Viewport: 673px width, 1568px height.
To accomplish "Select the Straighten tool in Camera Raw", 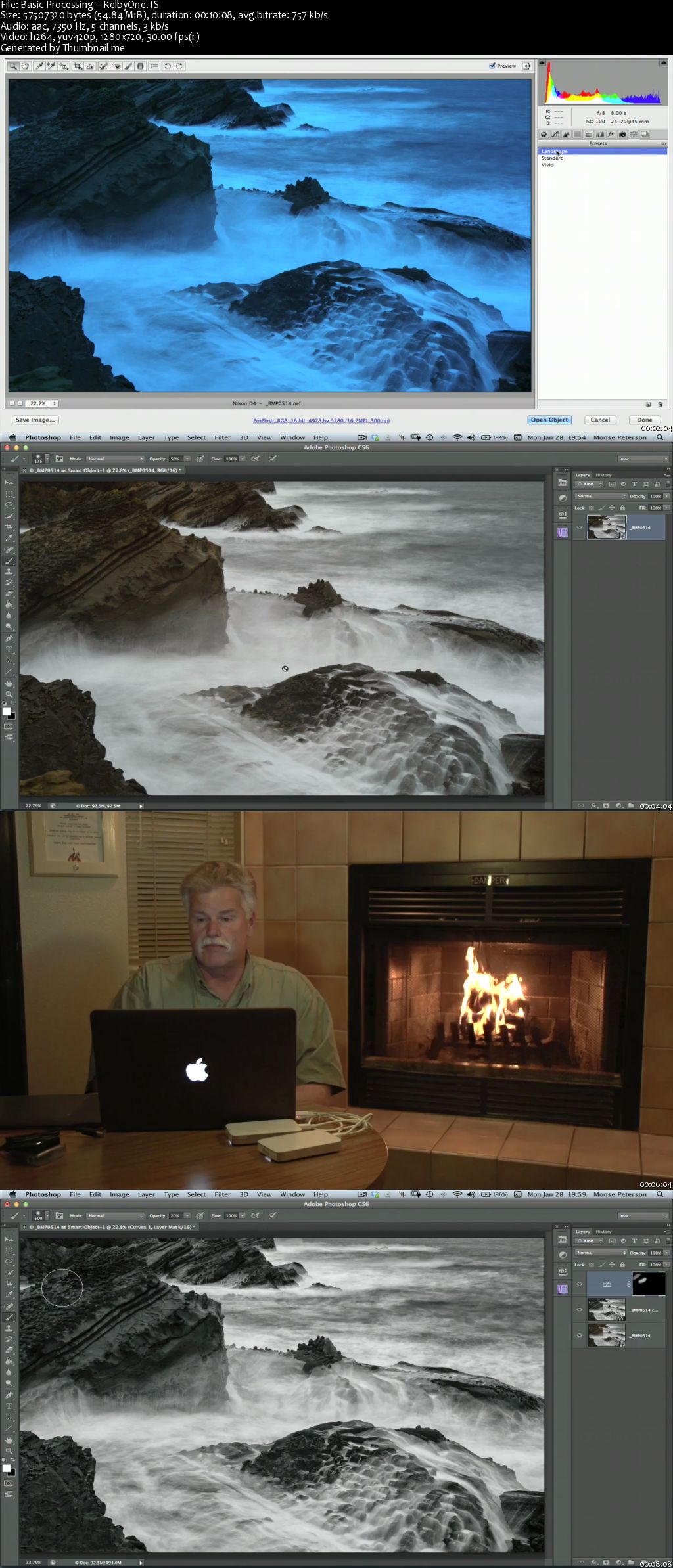I will pyautogui.click(x=90, y=66).
